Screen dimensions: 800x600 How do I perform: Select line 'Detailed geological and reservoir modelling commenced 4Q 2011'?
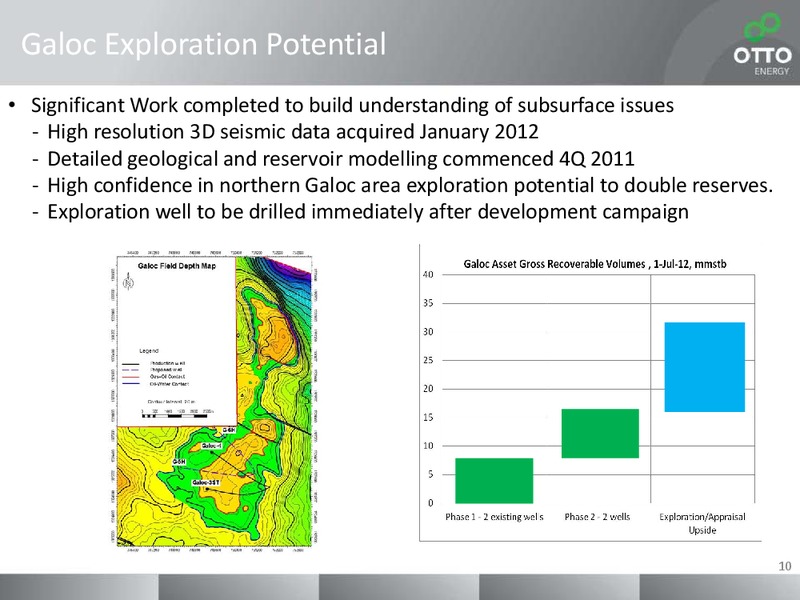click(341, 159)
